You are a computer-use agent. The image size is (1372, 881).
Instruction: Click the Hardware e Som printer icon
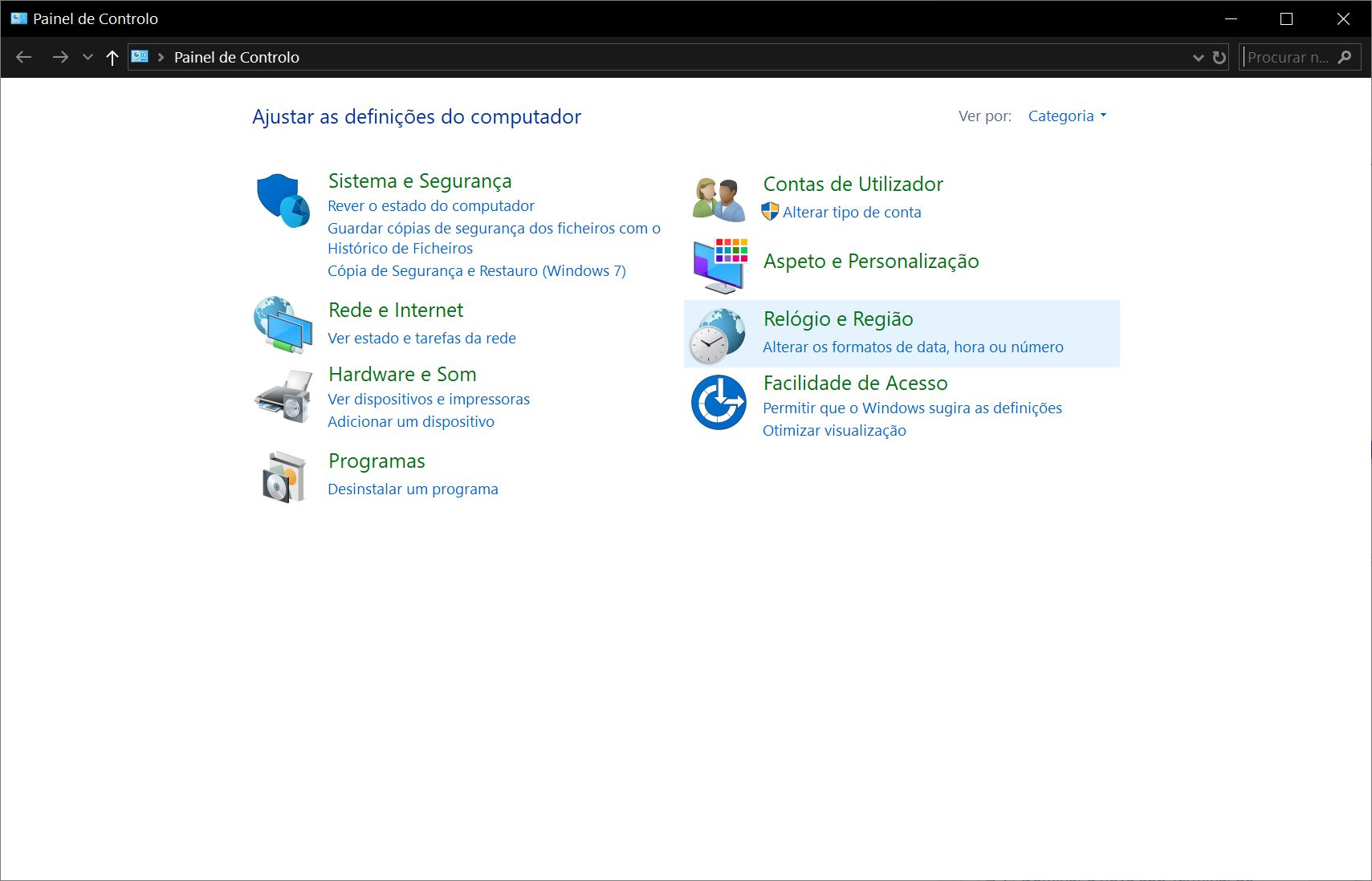click(x=283, y=396)
